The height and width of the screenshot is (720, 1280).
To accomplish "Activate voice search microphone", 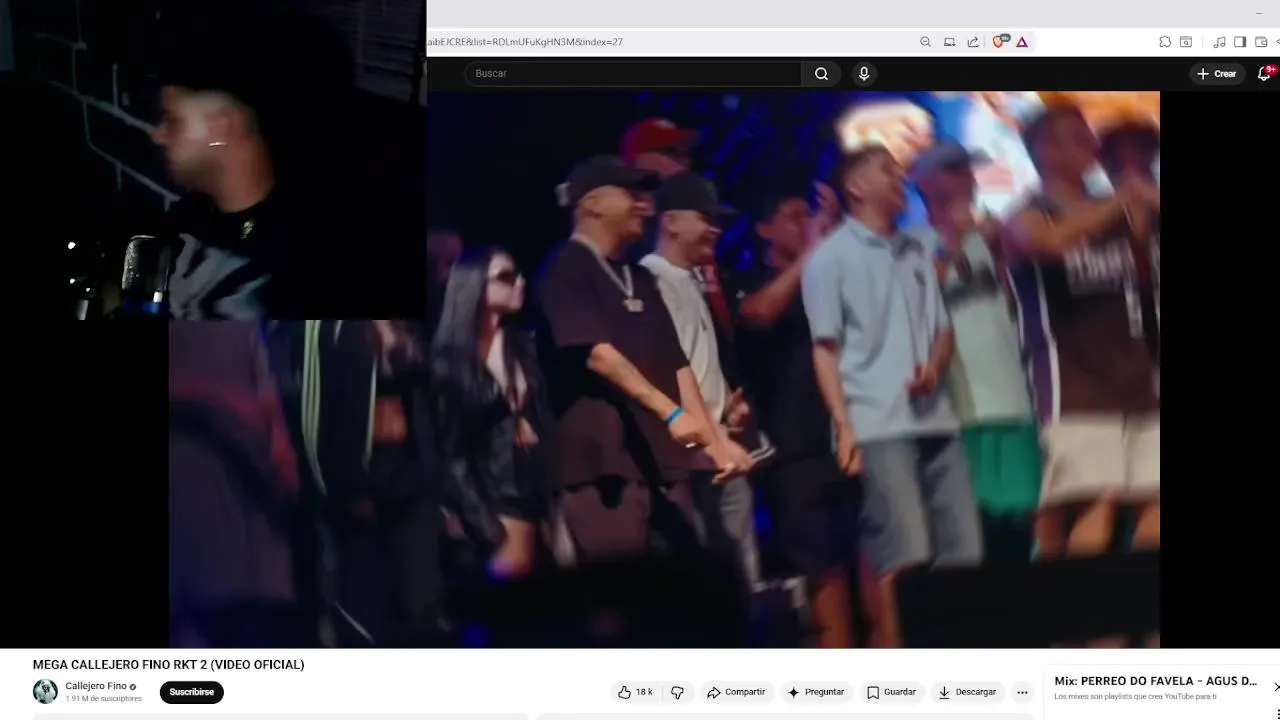I will pos(864,74).
